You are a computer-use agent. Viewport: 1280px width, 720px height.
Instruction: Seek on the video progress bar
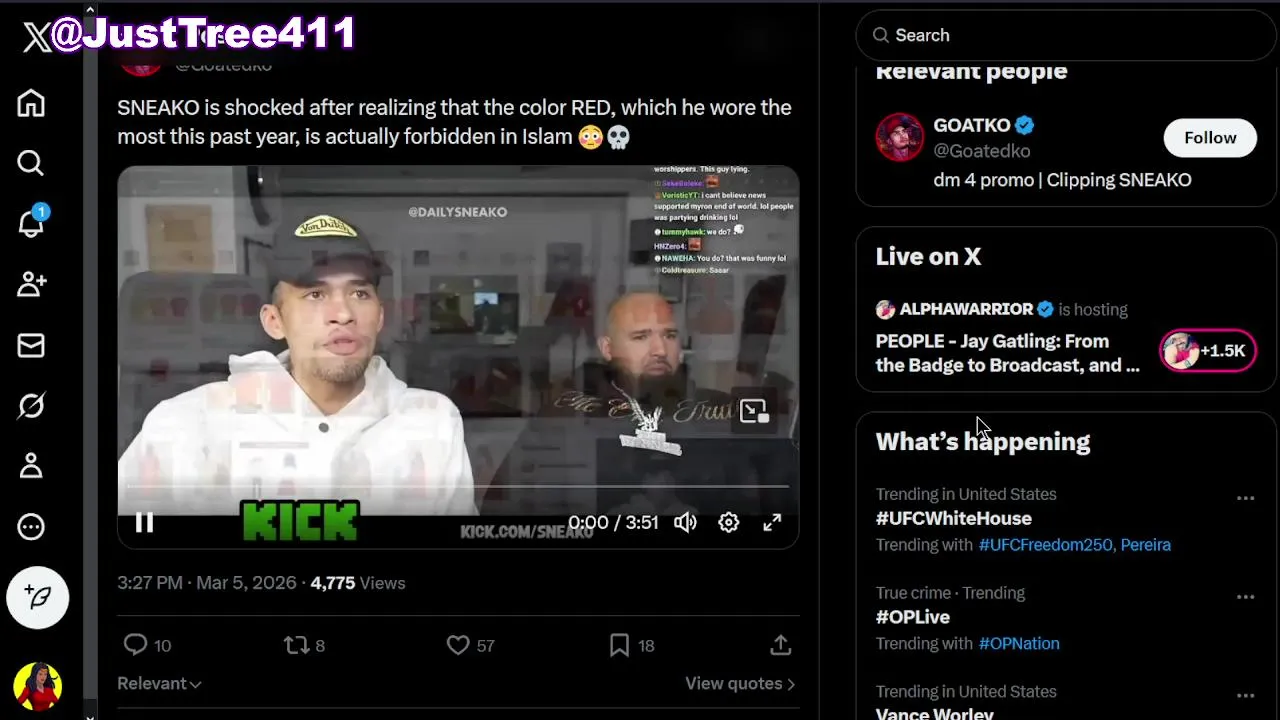click(458, 487)
